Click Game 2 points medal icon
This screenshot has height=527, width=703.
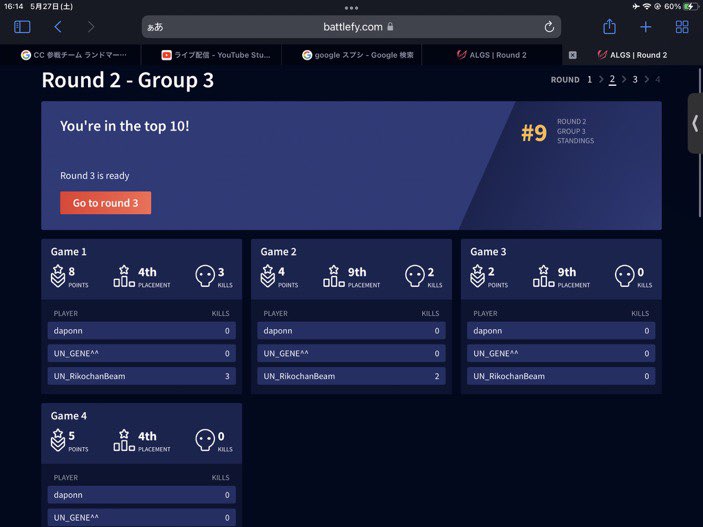(x=268, y=276)
